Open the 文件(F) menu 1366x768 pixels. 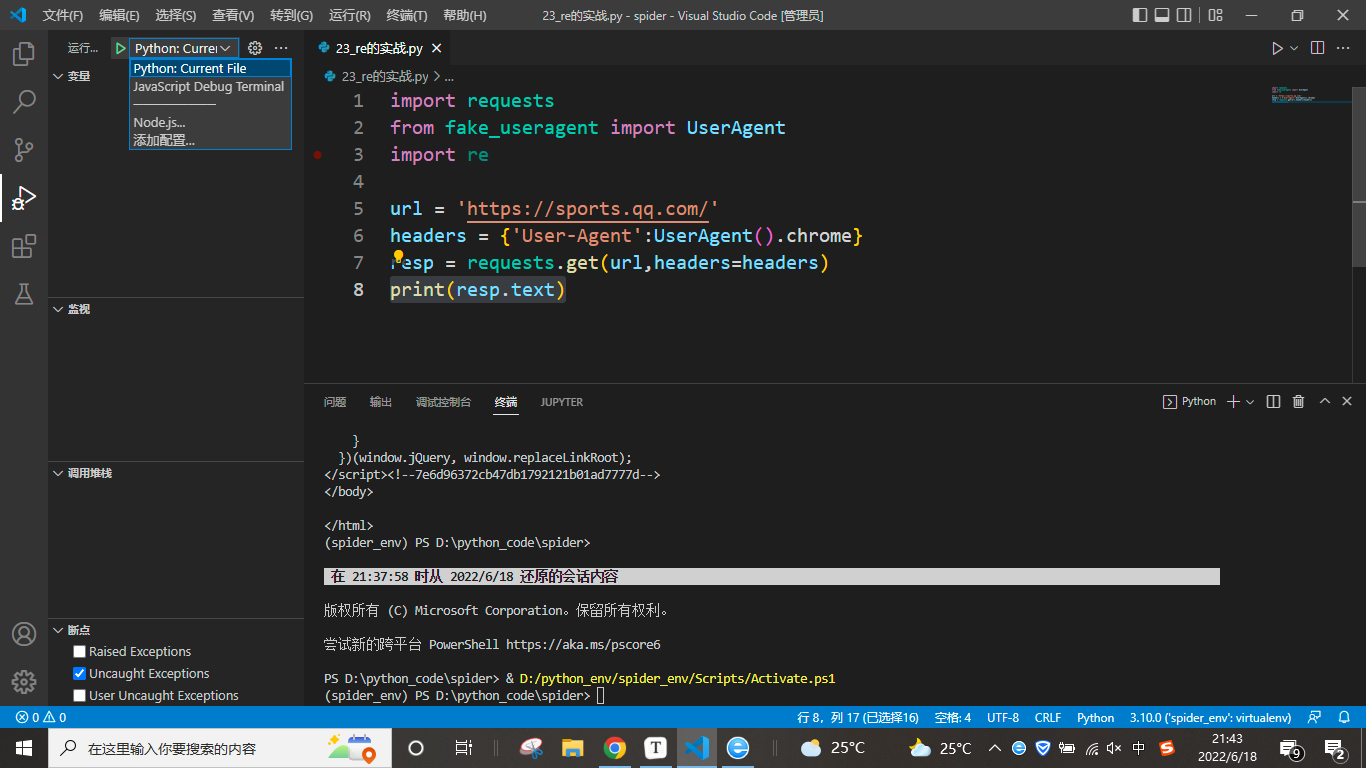[x=64, y=15]
